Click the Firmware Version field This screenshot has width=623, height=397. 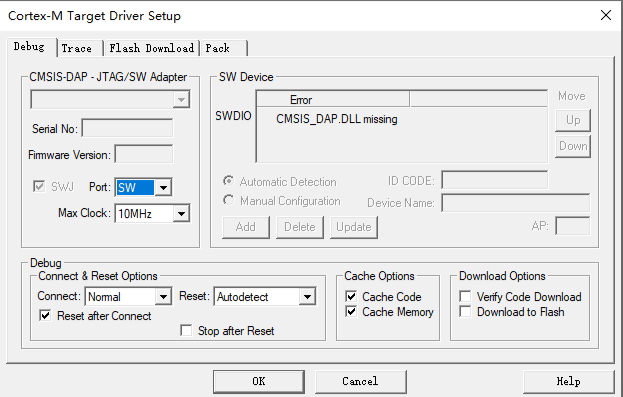pos(144,154)
